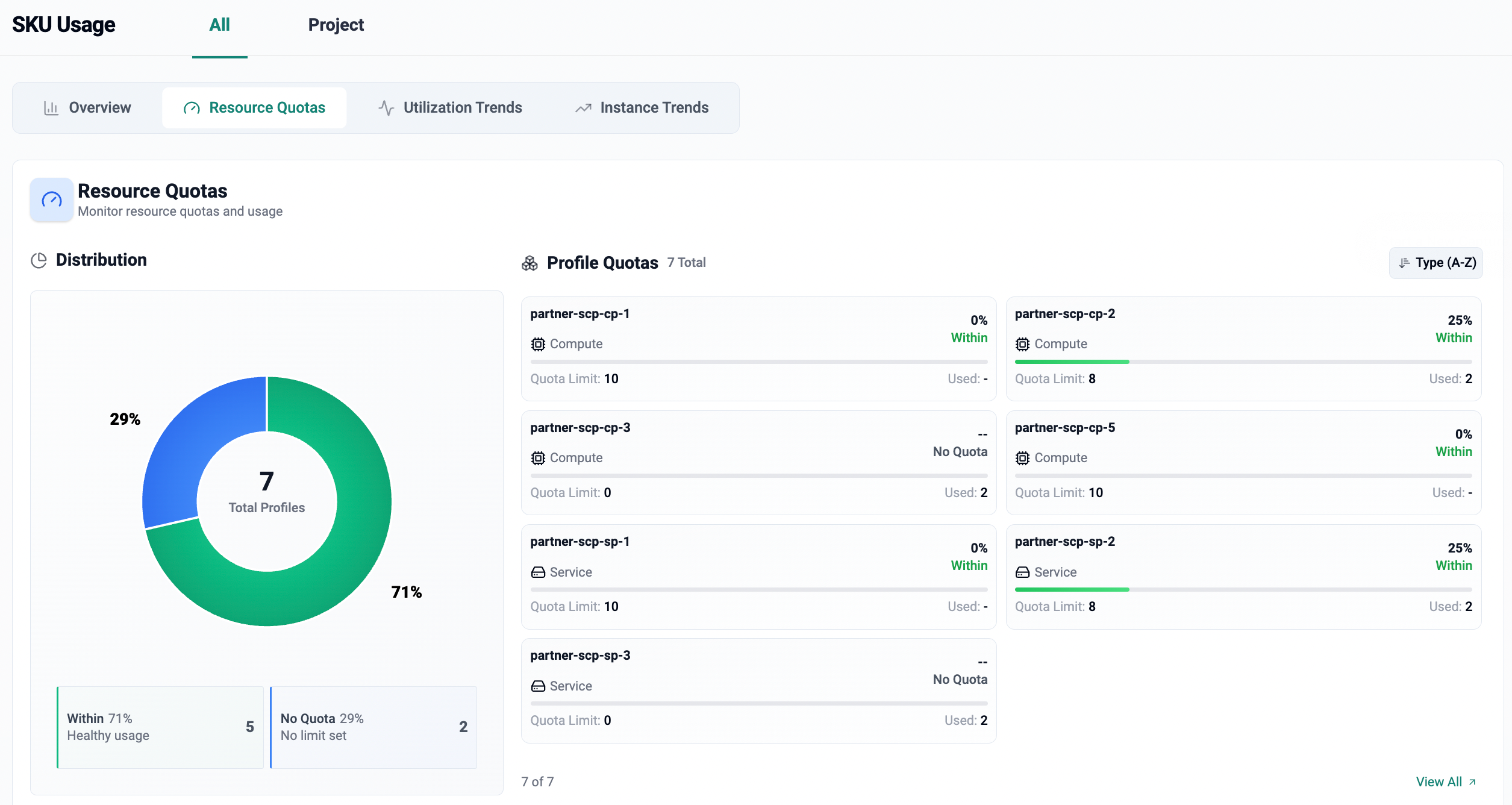Click the View All link
The height and width of the screenshot is (805, 1512).
point(1445,782)
